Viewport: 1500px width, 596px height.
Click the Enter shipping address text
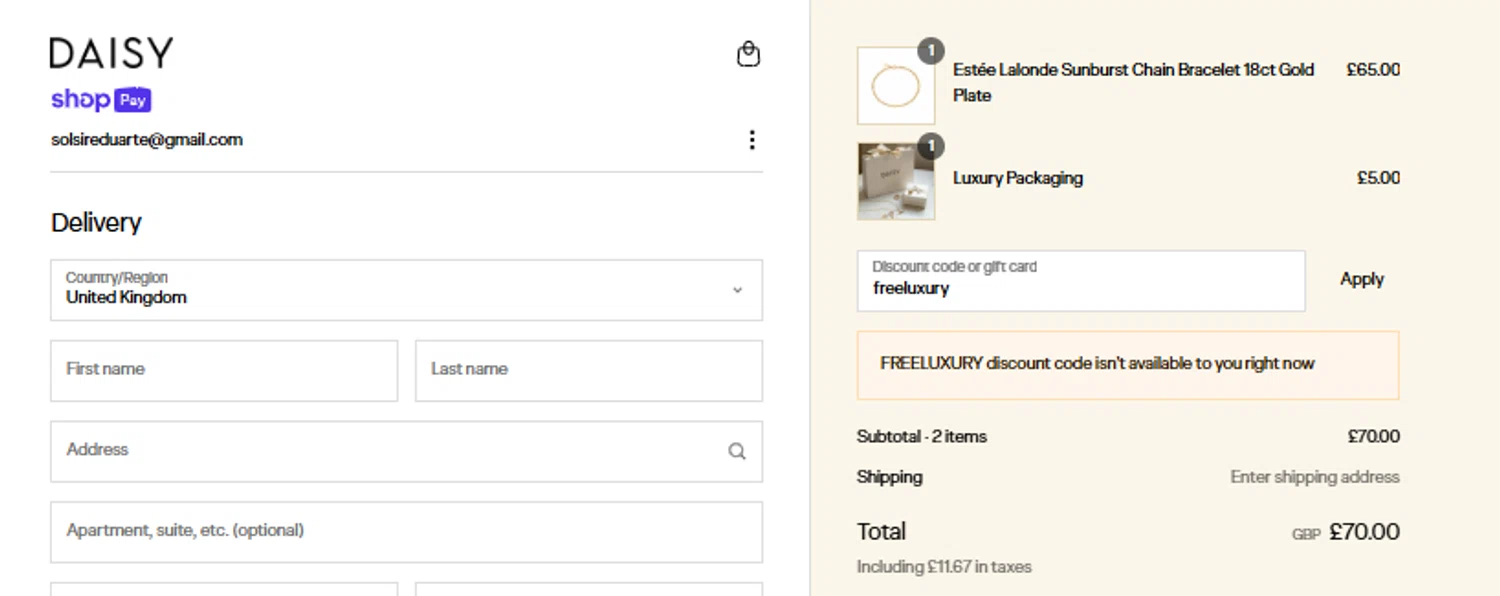coord(1315,477)
